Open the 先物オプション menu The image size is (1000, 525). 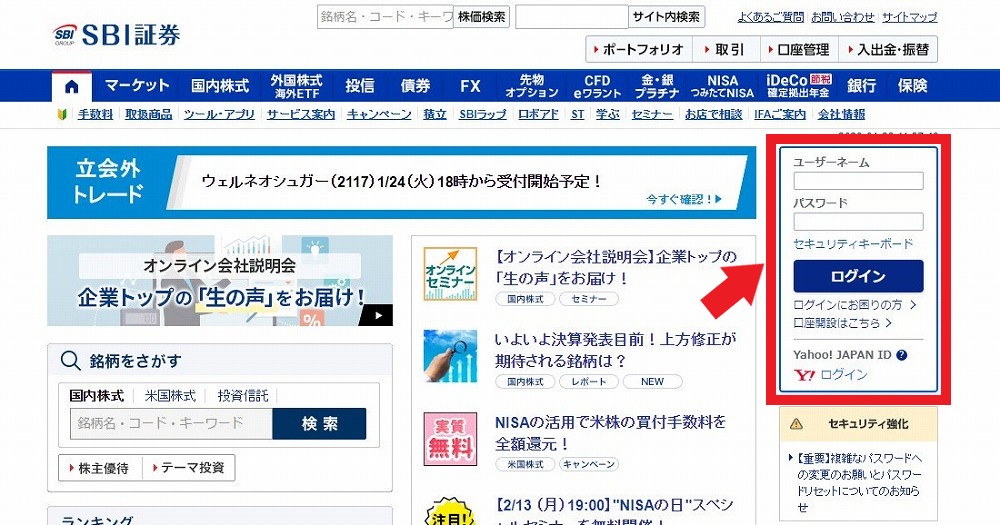(532, 86)
